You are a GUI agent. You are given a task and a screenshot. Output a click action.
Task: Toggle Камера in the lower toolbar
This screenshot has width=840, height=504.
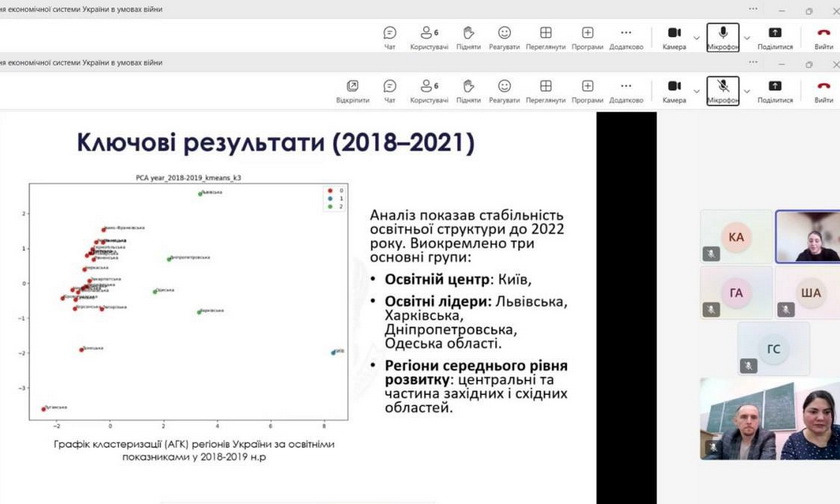click(674, 88)
